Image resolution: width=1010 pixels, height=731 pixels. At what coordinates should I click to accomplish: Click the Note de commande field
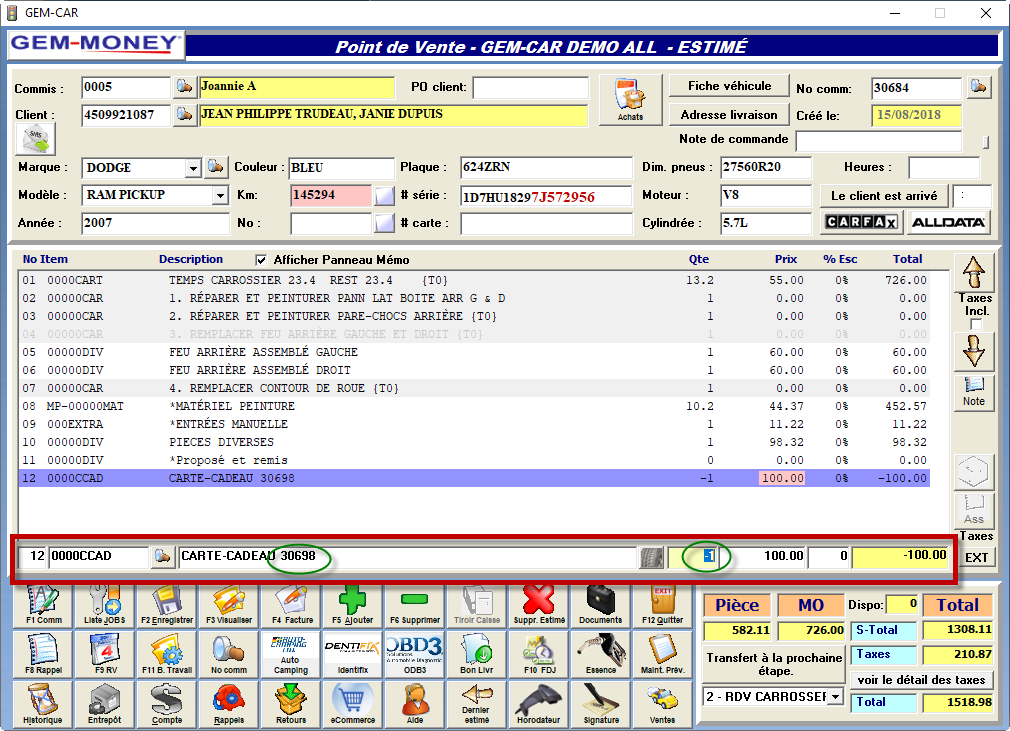[879, 140]
